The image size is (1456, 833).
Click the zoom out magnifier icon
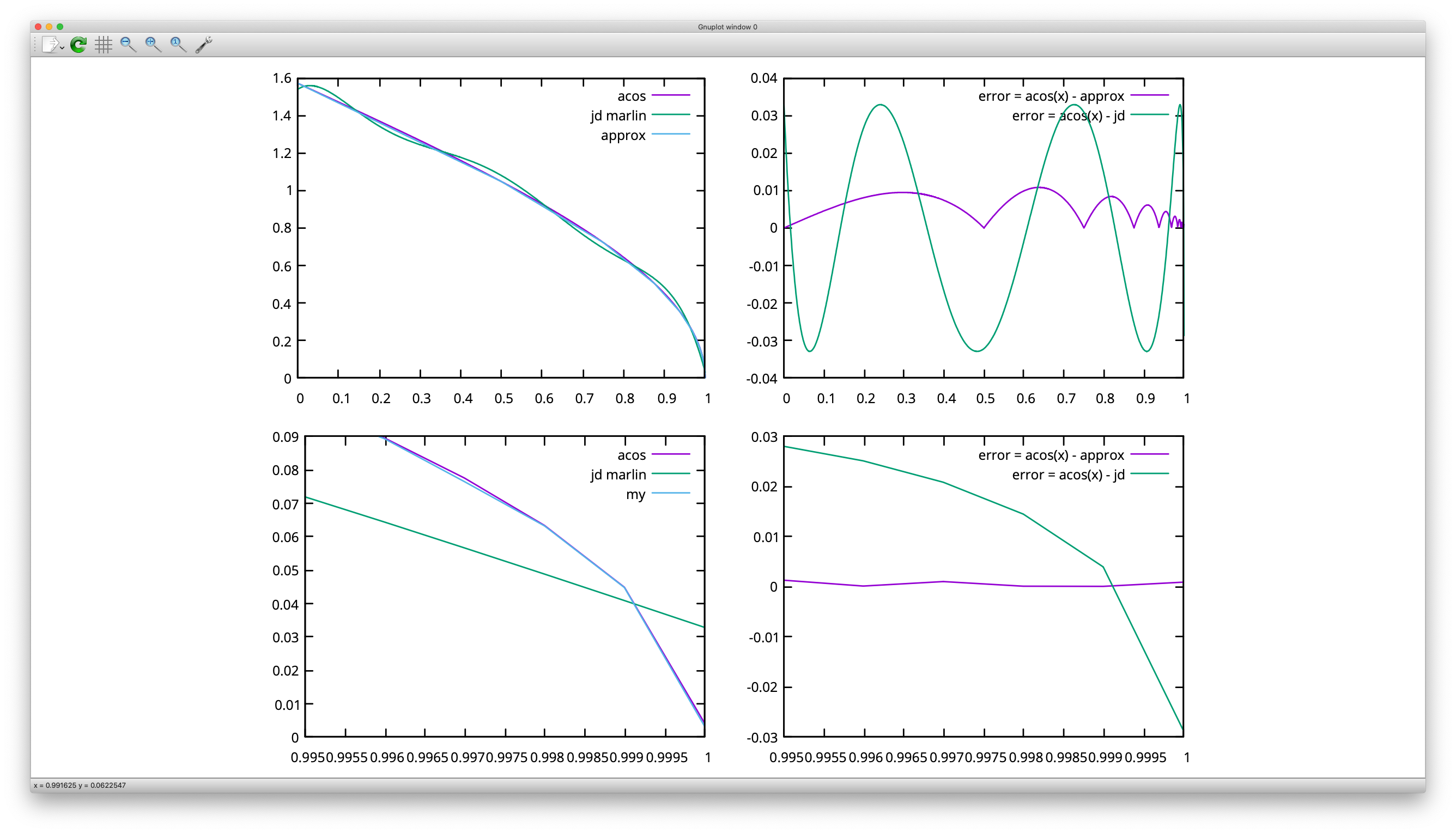128,44
